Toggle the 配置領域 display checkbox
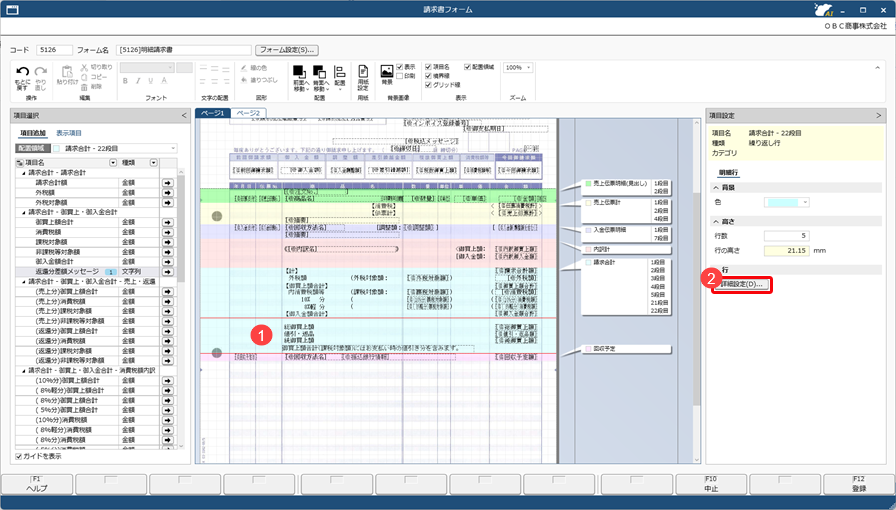 click(467, 67)
